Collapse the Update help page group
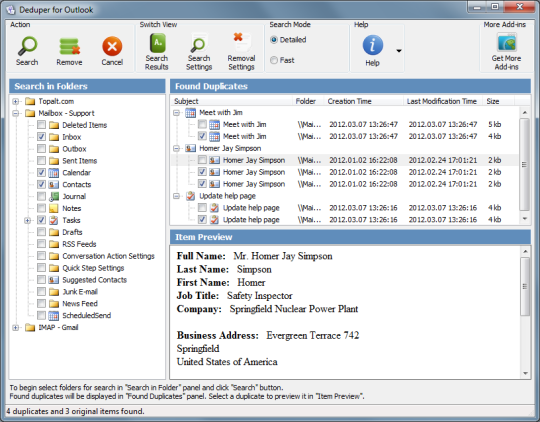The width and height of the screenshot is (540, 422). click(177, 196)
